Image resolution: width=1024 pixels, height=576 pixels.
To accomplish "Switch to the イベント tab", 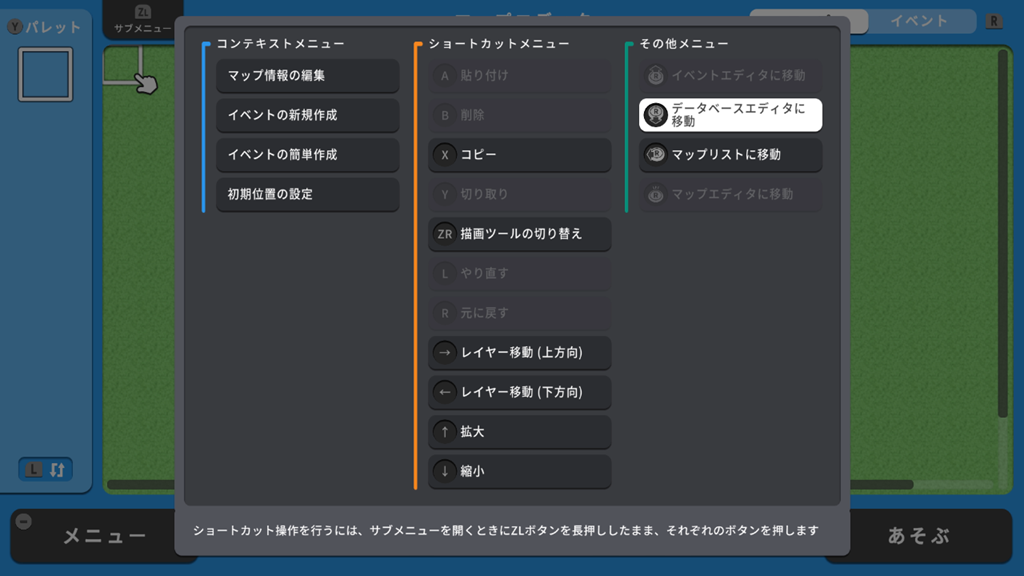I will [x=919, y=21].
